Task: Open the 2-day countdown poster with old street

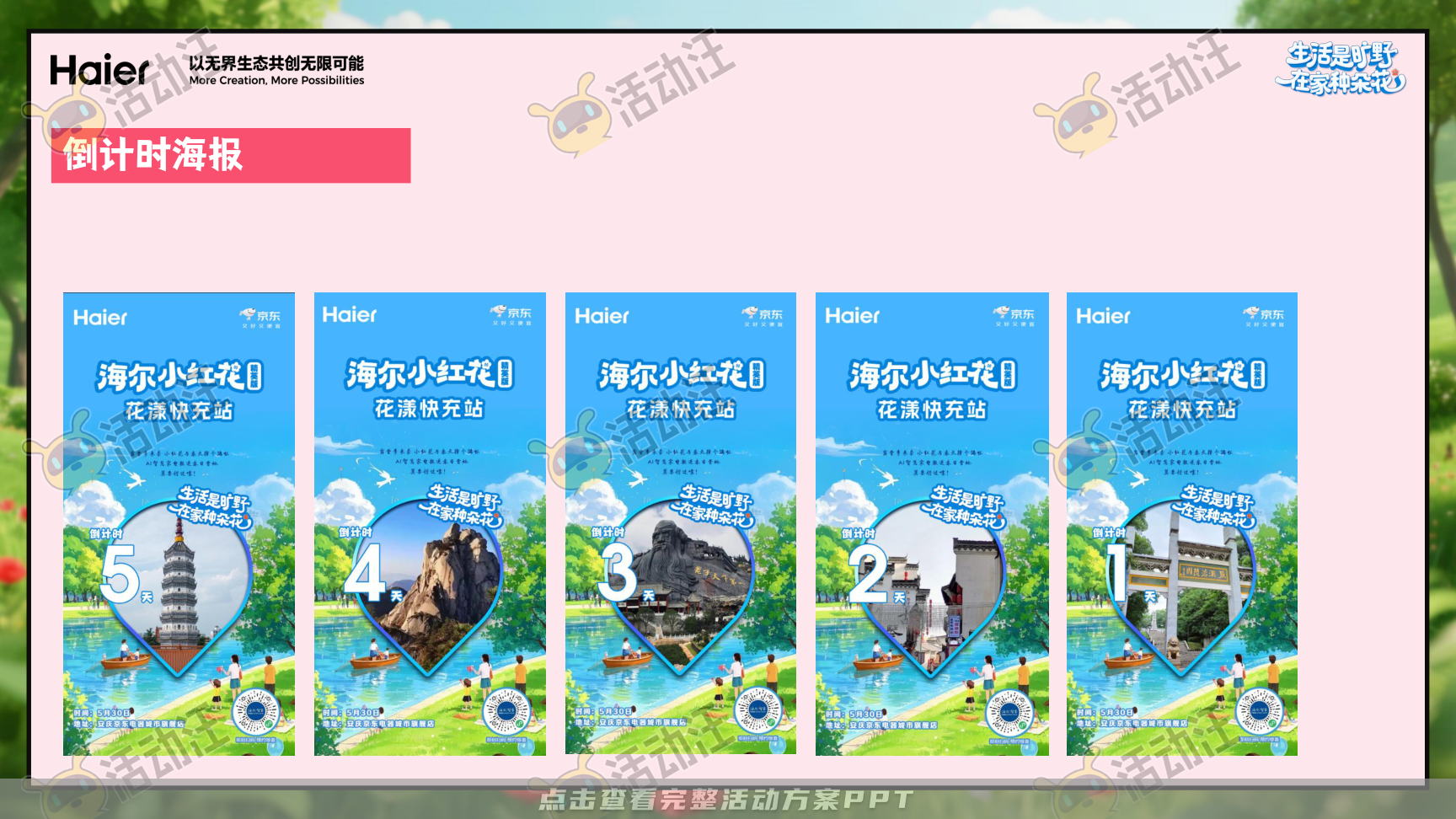Action: (x=932, y=524)
